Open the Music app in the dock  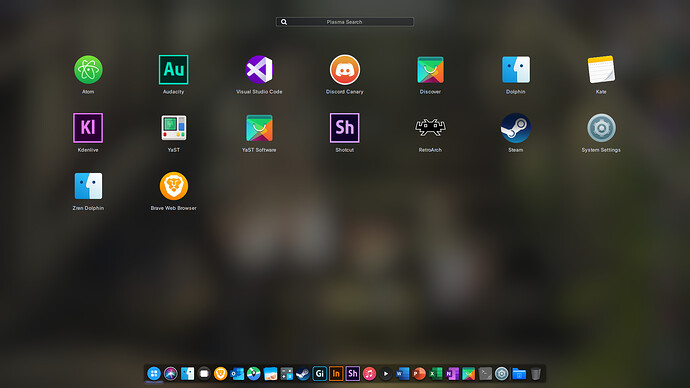tap(369, 374)
